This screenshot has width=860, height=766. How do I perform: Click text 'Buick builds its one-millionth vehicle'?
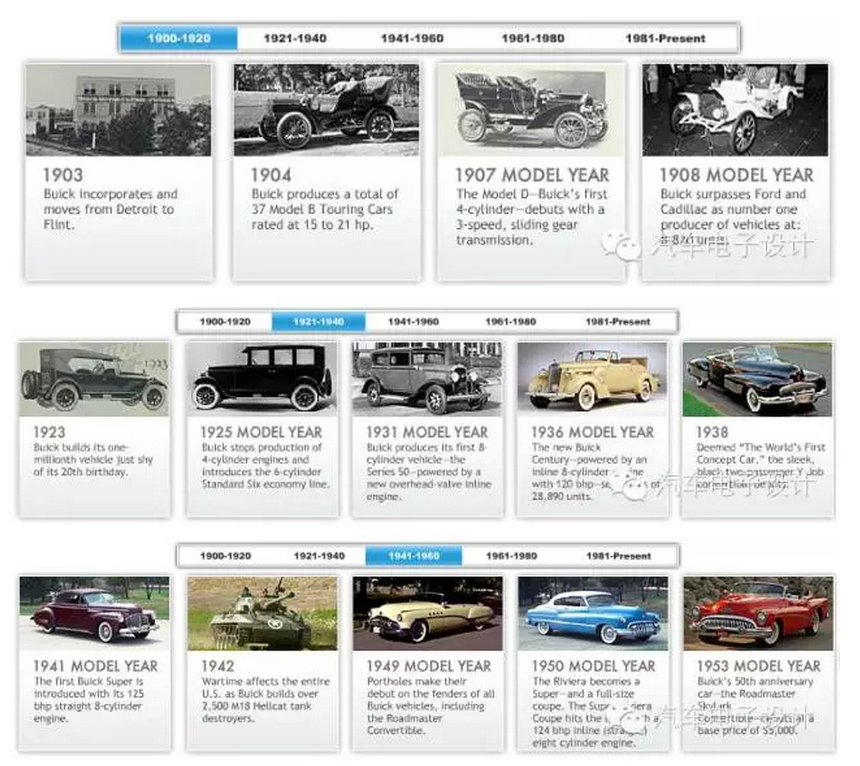click(93, 459)
